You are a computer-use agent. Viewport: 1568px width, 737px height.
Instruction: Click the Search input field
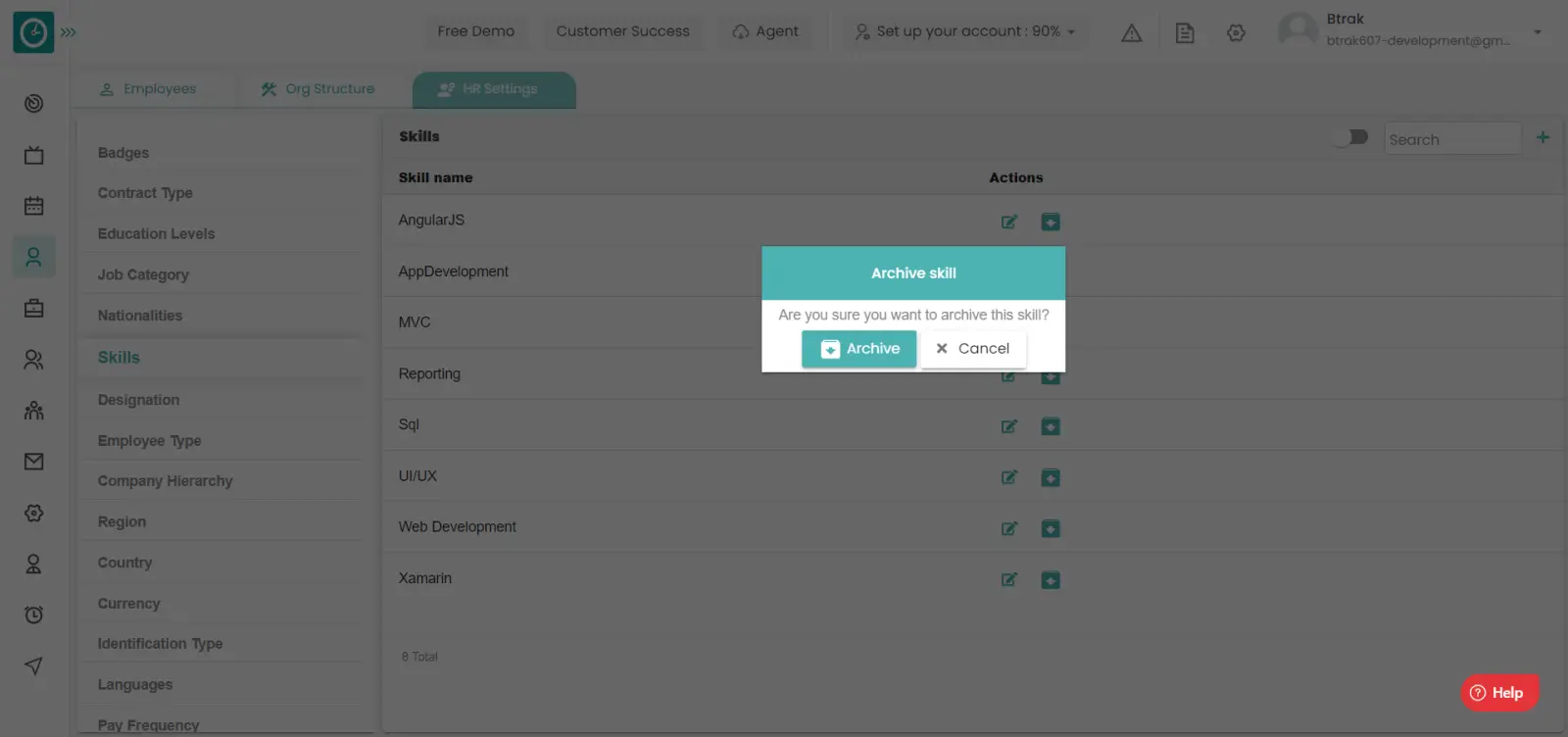pyautogui.click(x=1451, y=139)
